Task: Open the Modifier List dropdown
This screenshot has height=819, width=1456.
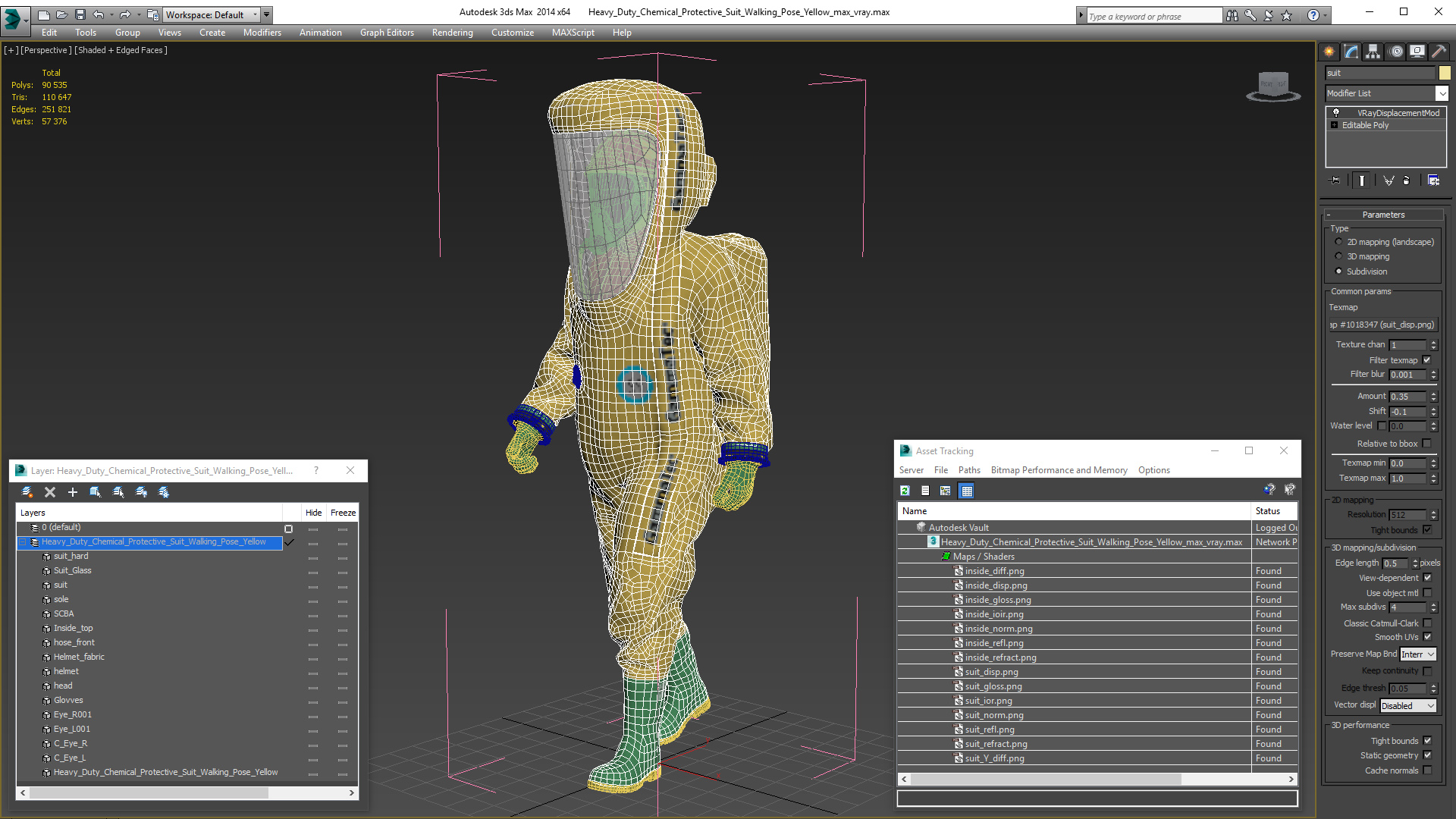Action: (x=1442, y=93)
